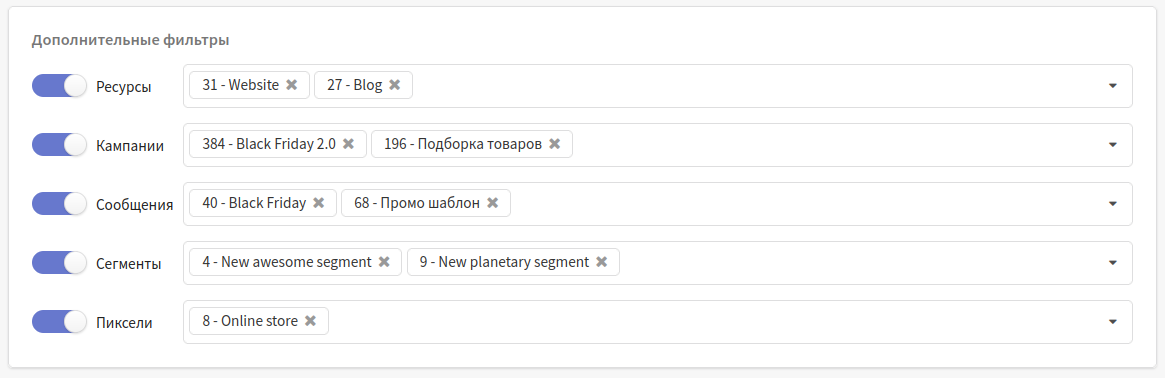Disable the Кампании filter switch
The image size is (1165, 378).
(x=59, y=144)
